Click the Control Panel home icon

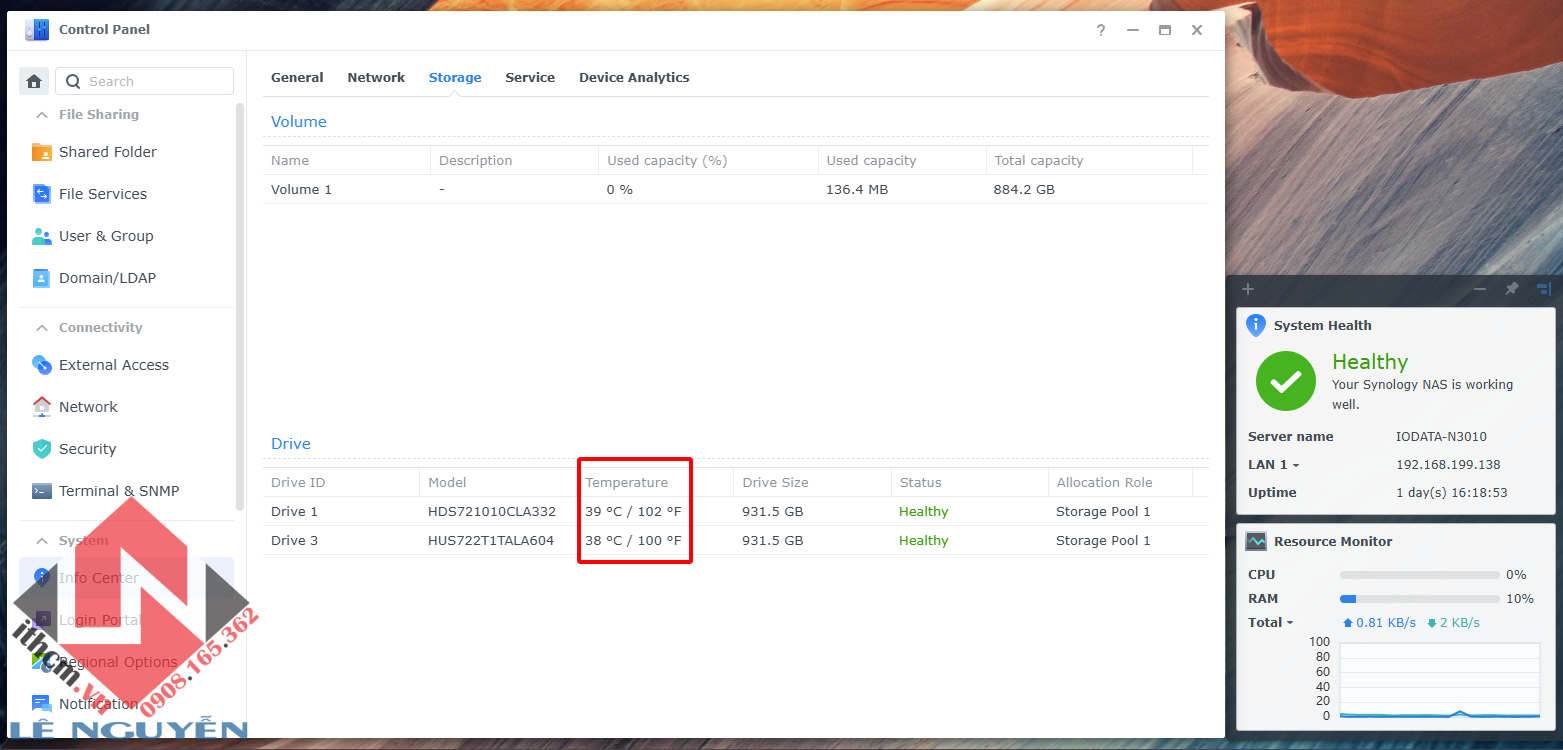tap(34, 81)
